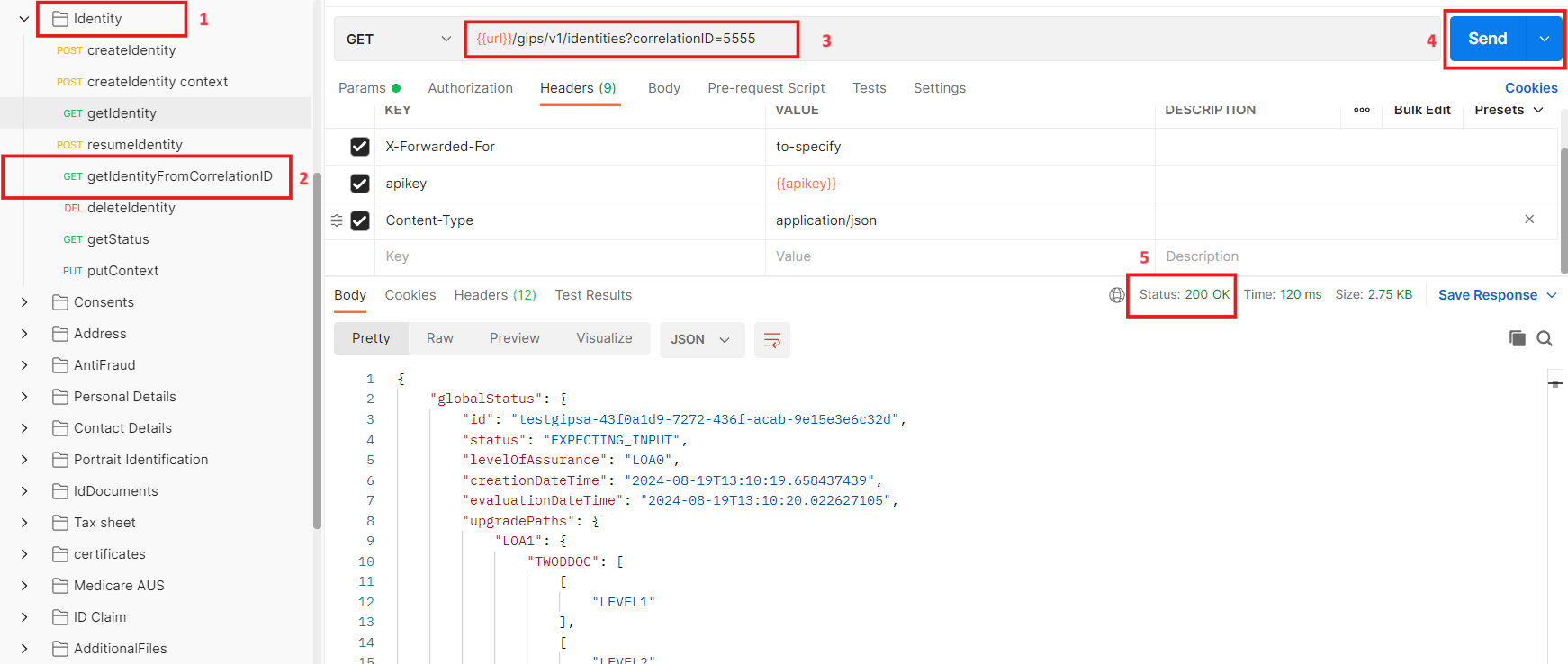Viewport: 1568px width, 664px height.
Task: Open the three-dots header options
Action: point(1362,110)
